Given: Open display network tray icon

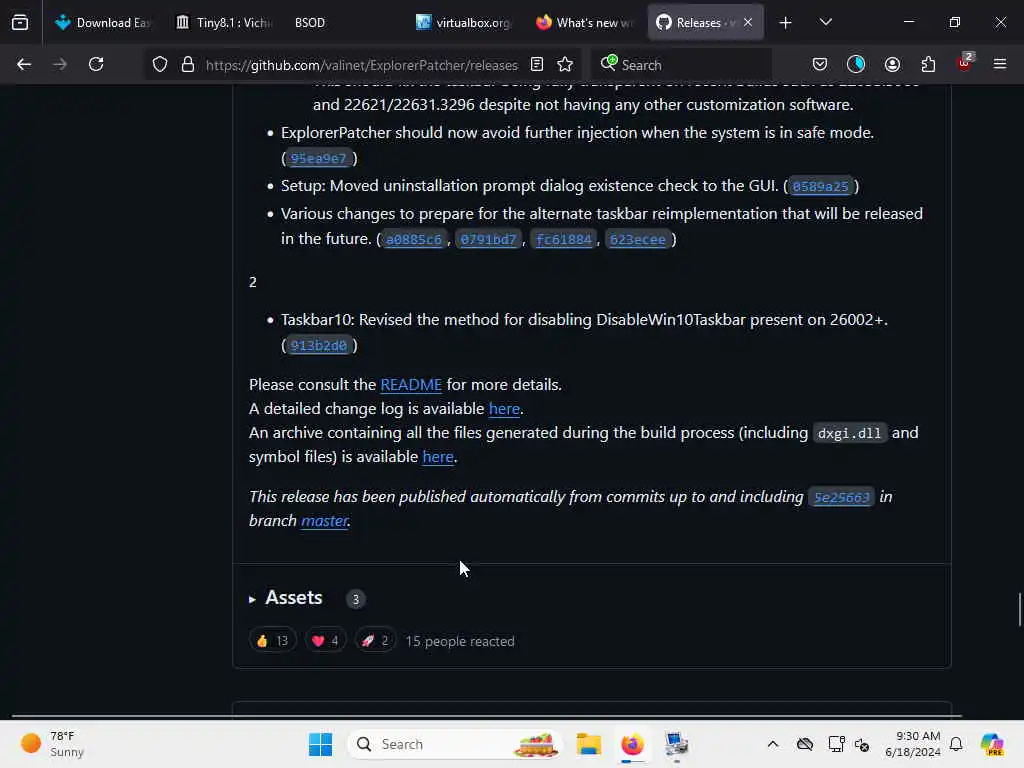Looking at the screenshot, I should [836, 744].
